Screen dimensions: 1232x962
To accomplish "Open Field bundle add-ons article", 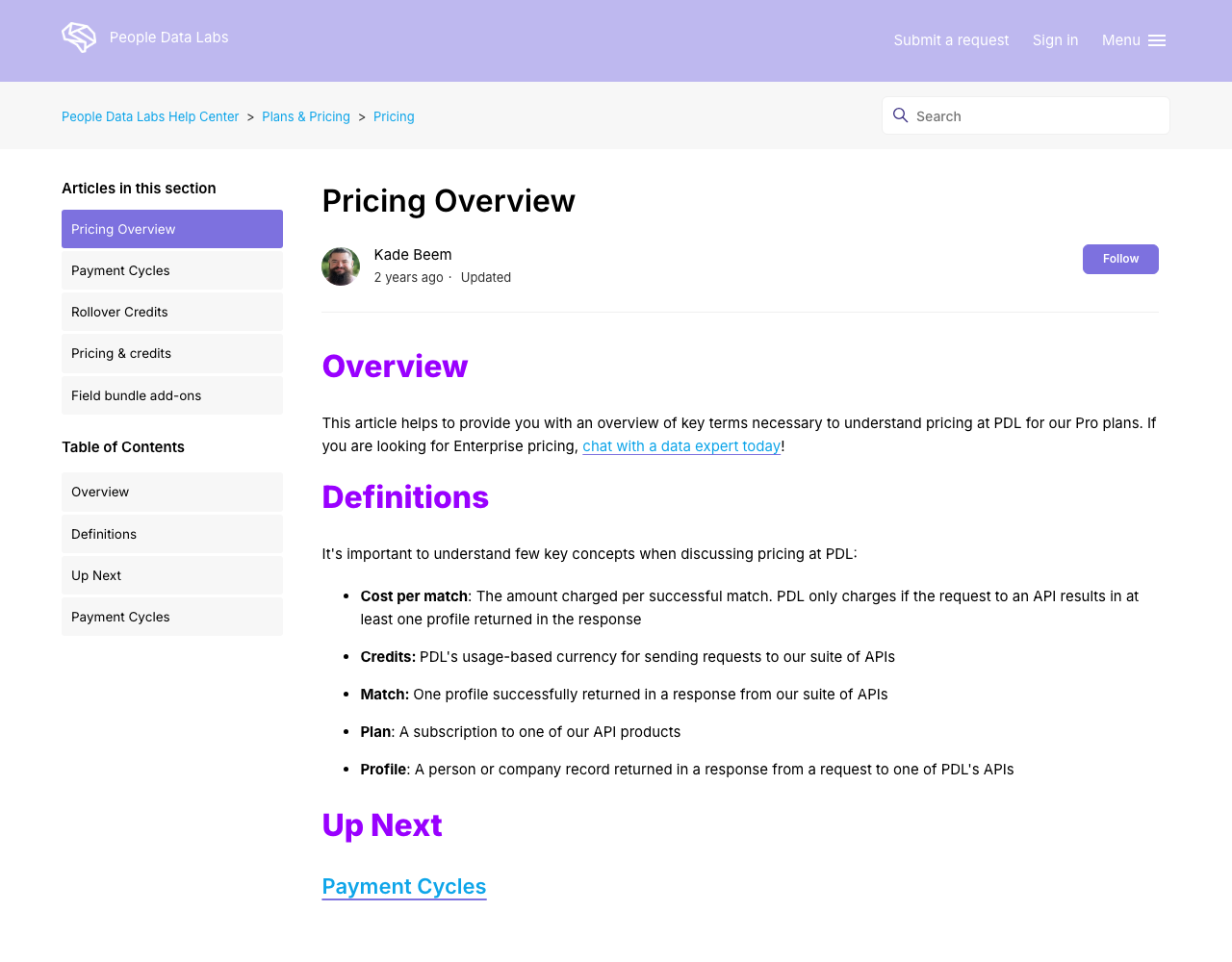I will coord(172,395).
